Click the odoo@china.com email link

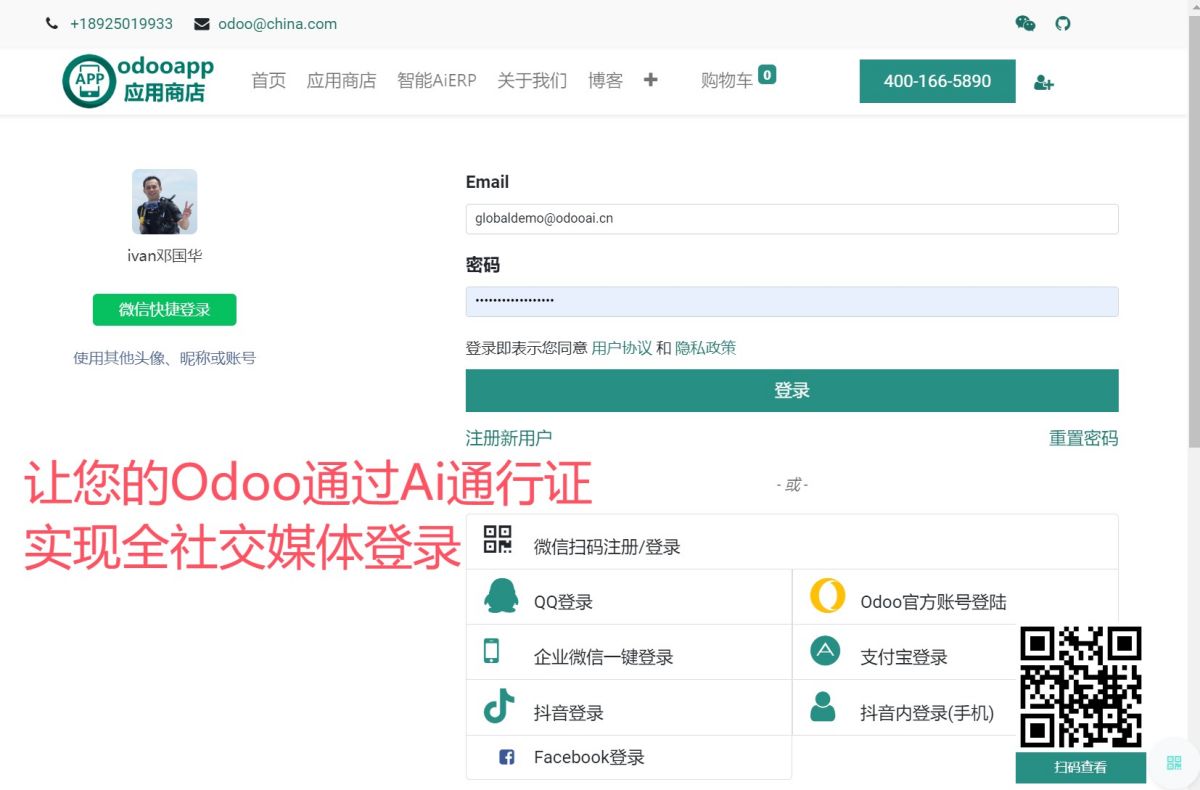(278, 24)
